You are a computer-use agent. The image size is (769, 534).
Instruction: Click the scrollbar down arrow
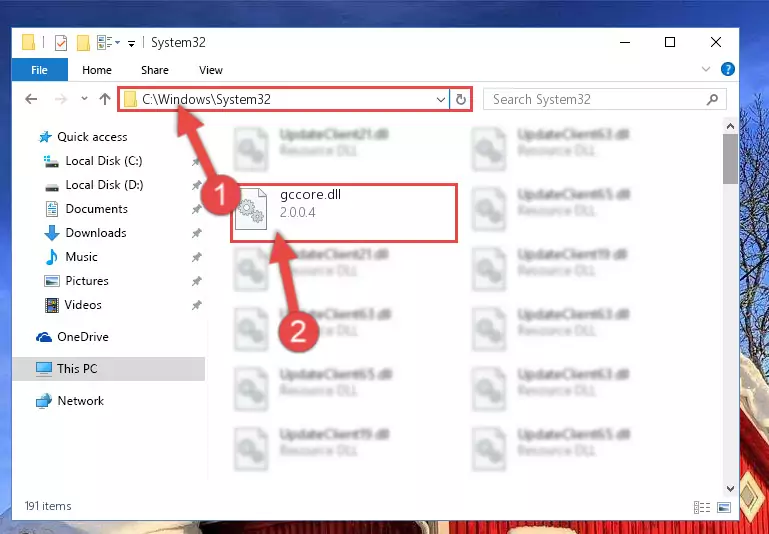tap(730, 489)
